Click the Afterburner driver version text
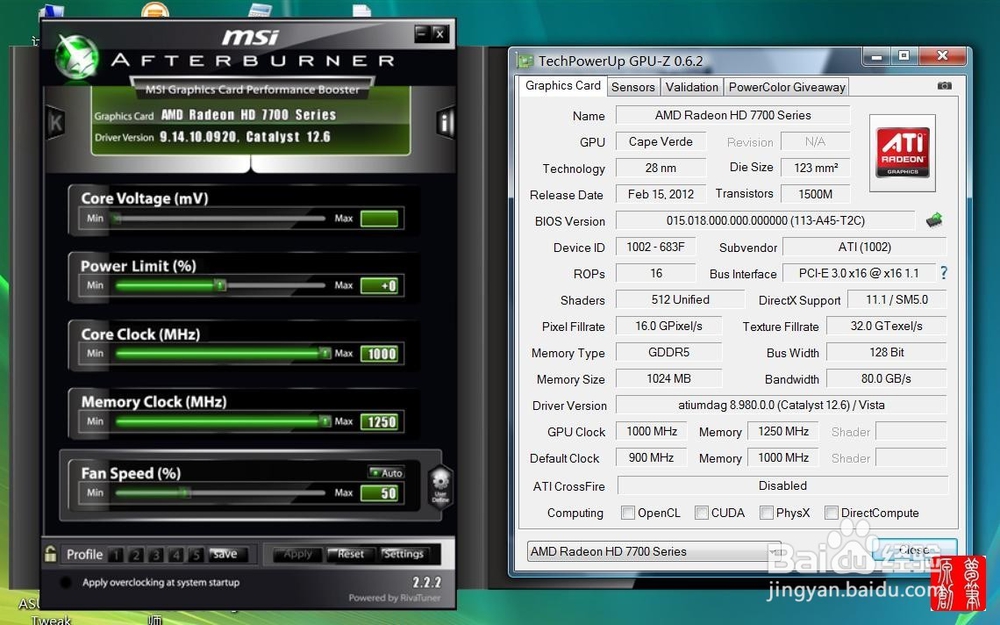This screenshot has height=625, width=1000. (245, 136)
